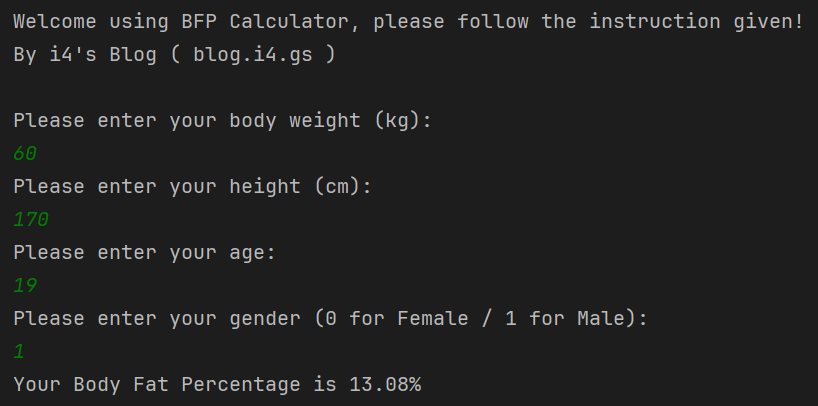Click the "i4's Blog" author text
This screenshot has width=818, height=406.
103,55
